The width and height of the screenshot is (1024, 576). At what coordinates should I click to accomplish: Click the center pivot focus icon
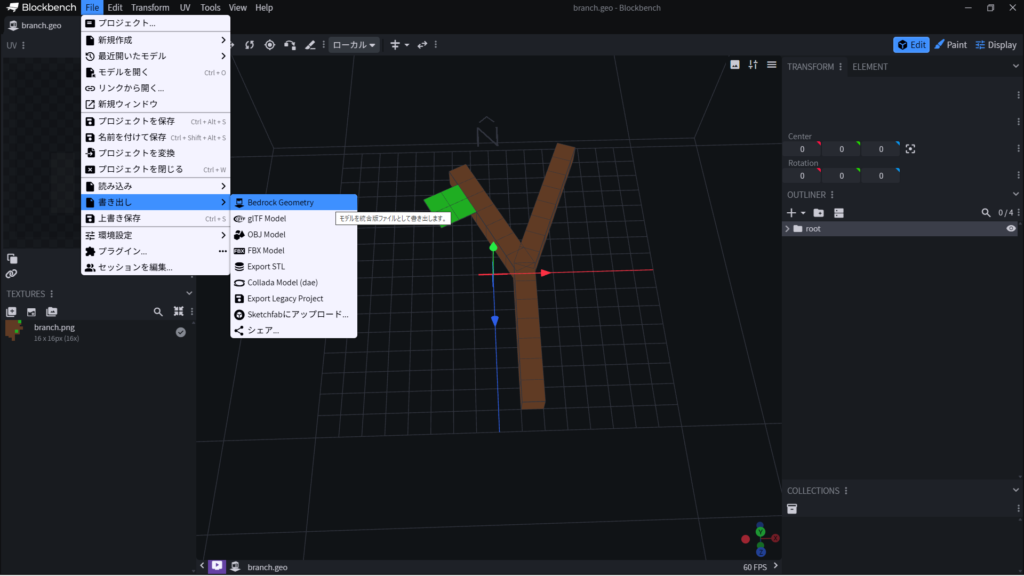click(x=910, y=149)
